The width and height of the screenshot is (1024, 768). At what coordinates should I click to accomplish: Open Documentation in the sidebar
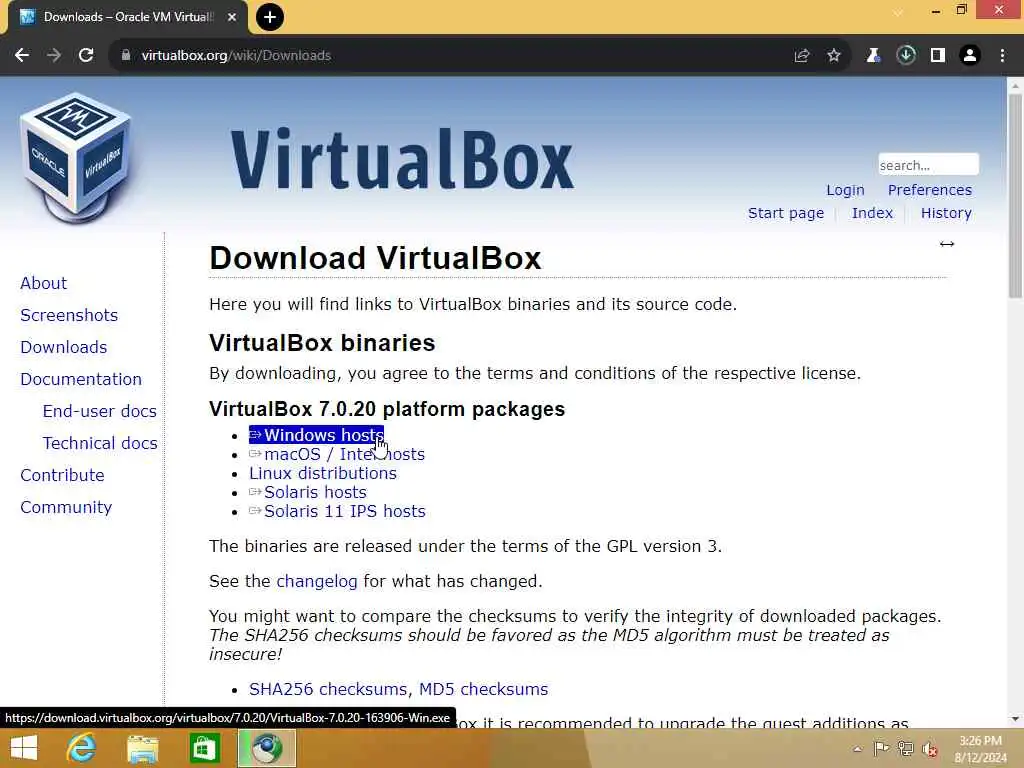(x=81, y=379)
